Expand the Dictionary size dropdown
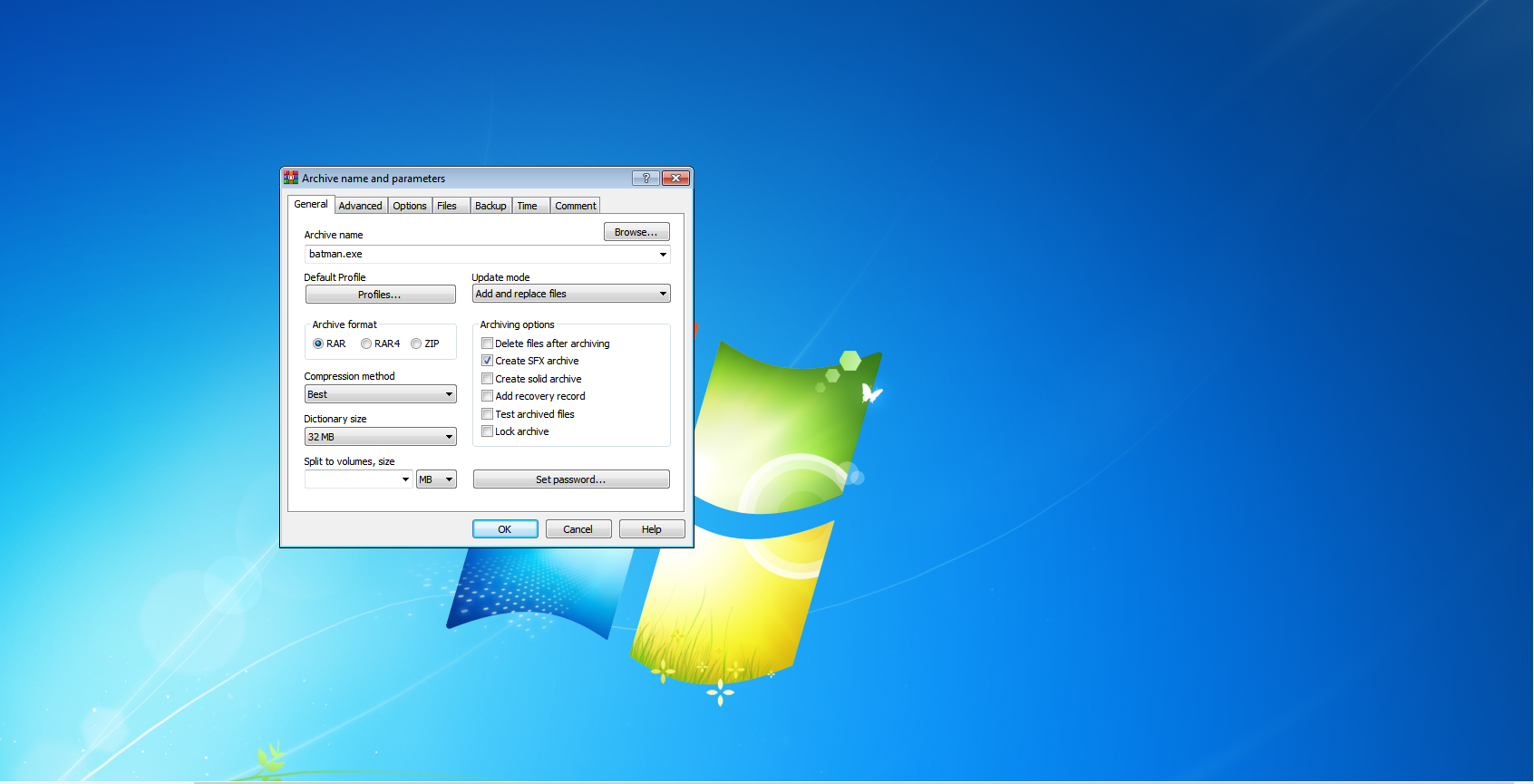The width and height of the screenshot is (1534, 784). click(x=380, y=437)
